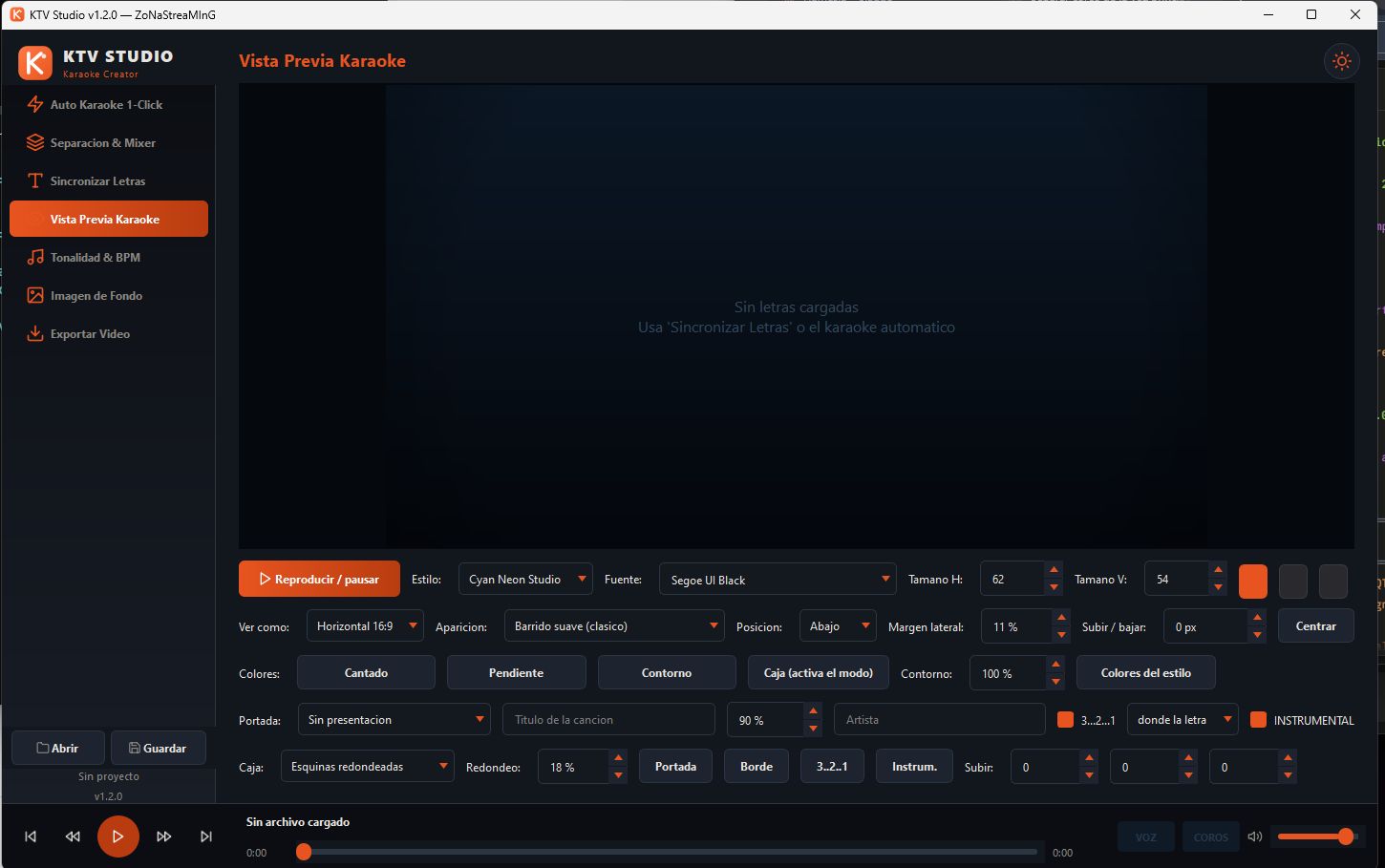Click the layers icon for Separacion & Mixer
This screenshot has width=1385, height=868.
(x=35, y=142)
